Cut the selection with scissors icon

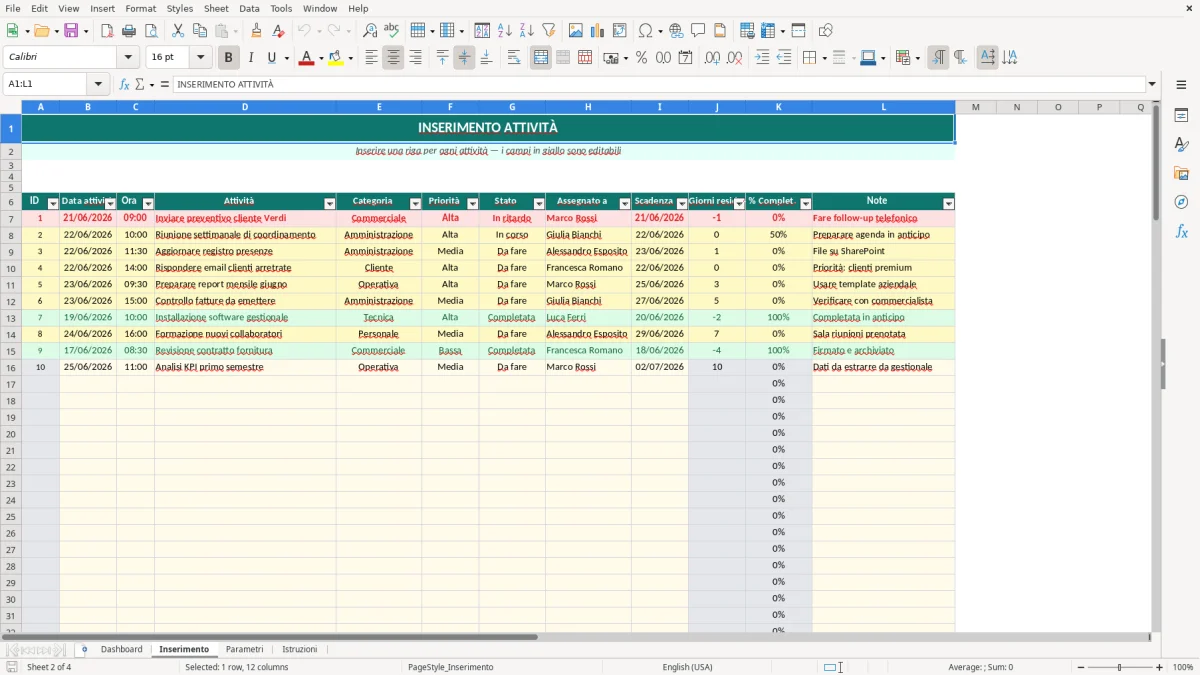coord(178,31)
